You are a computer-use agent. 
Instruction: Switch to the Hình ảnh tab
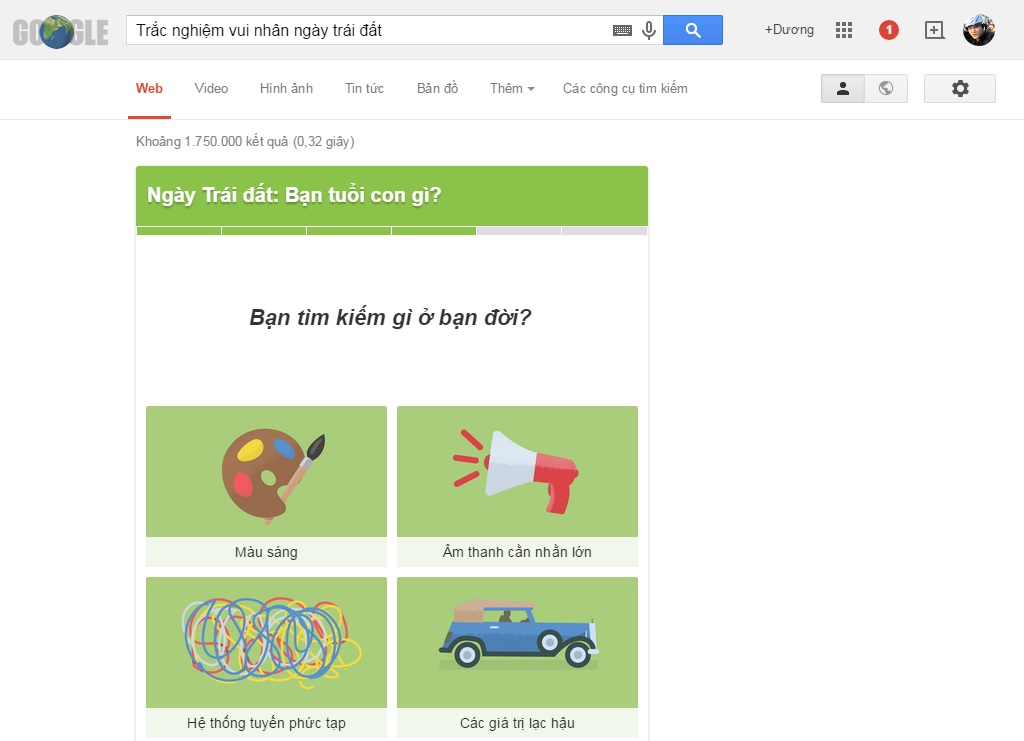[286, 89]
